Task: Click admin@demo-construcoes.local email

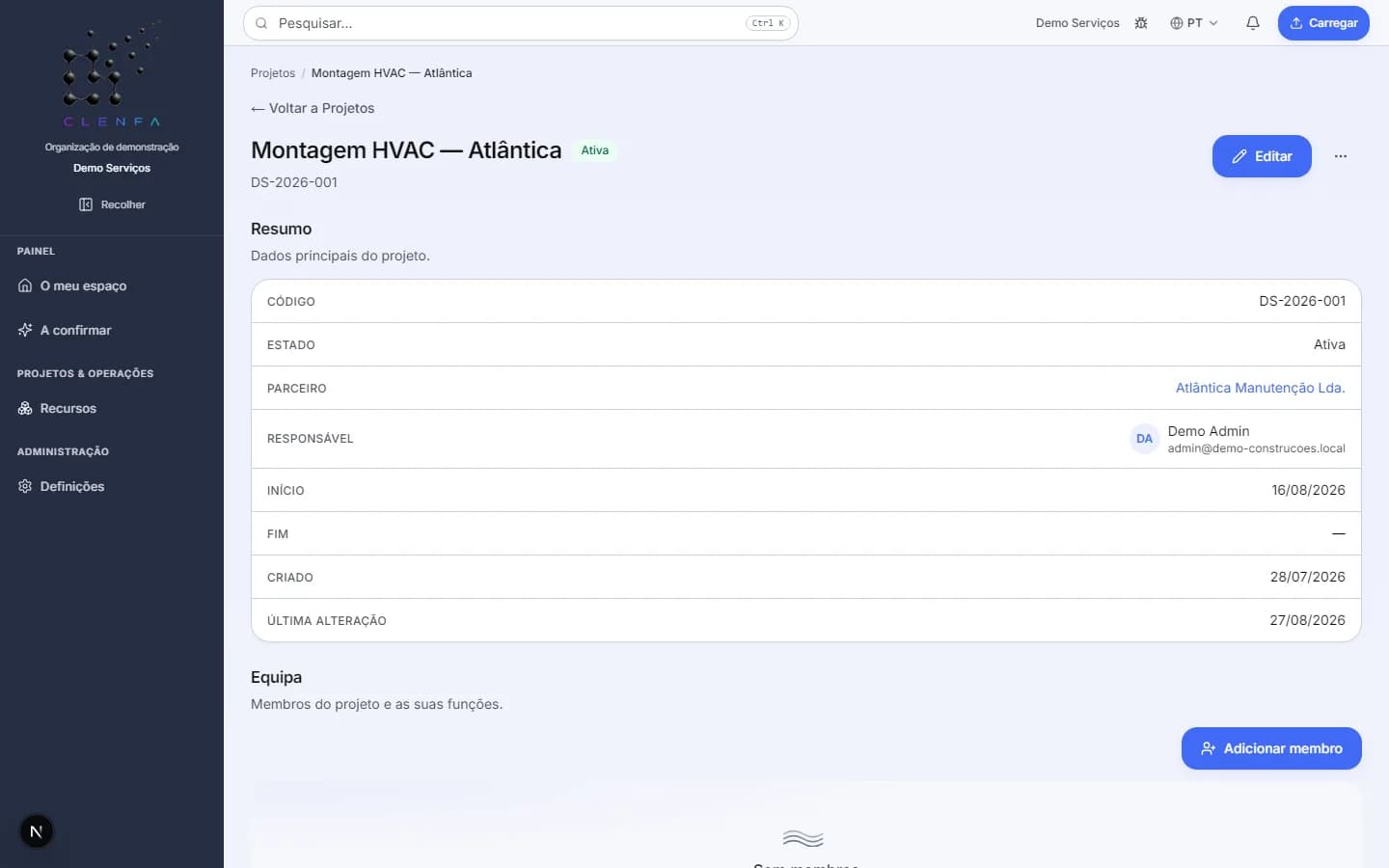Action: tap(1256, 448)
